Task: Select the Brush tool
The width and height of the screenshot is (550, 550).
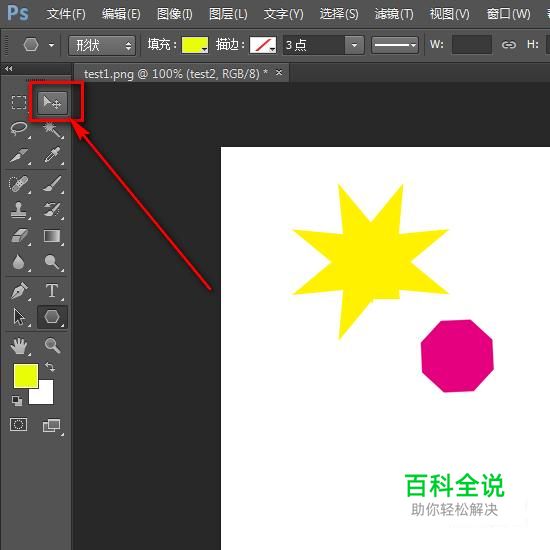Action: [x=52, y=184]
